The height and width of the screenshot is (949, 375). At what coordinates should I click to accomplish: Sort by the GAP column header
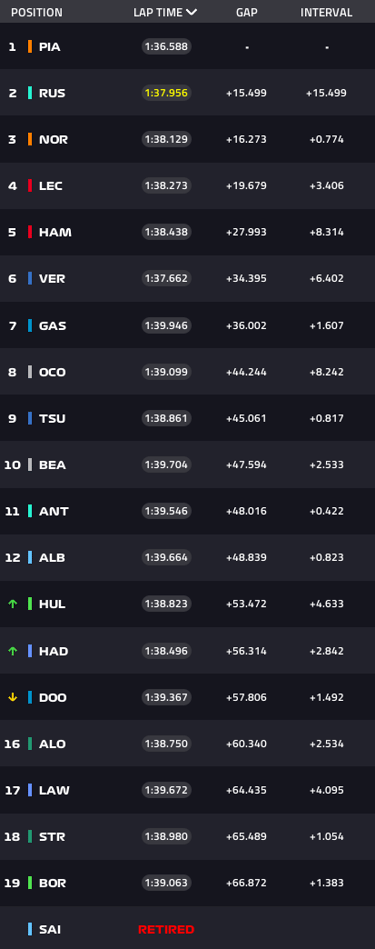click(246, 12)
